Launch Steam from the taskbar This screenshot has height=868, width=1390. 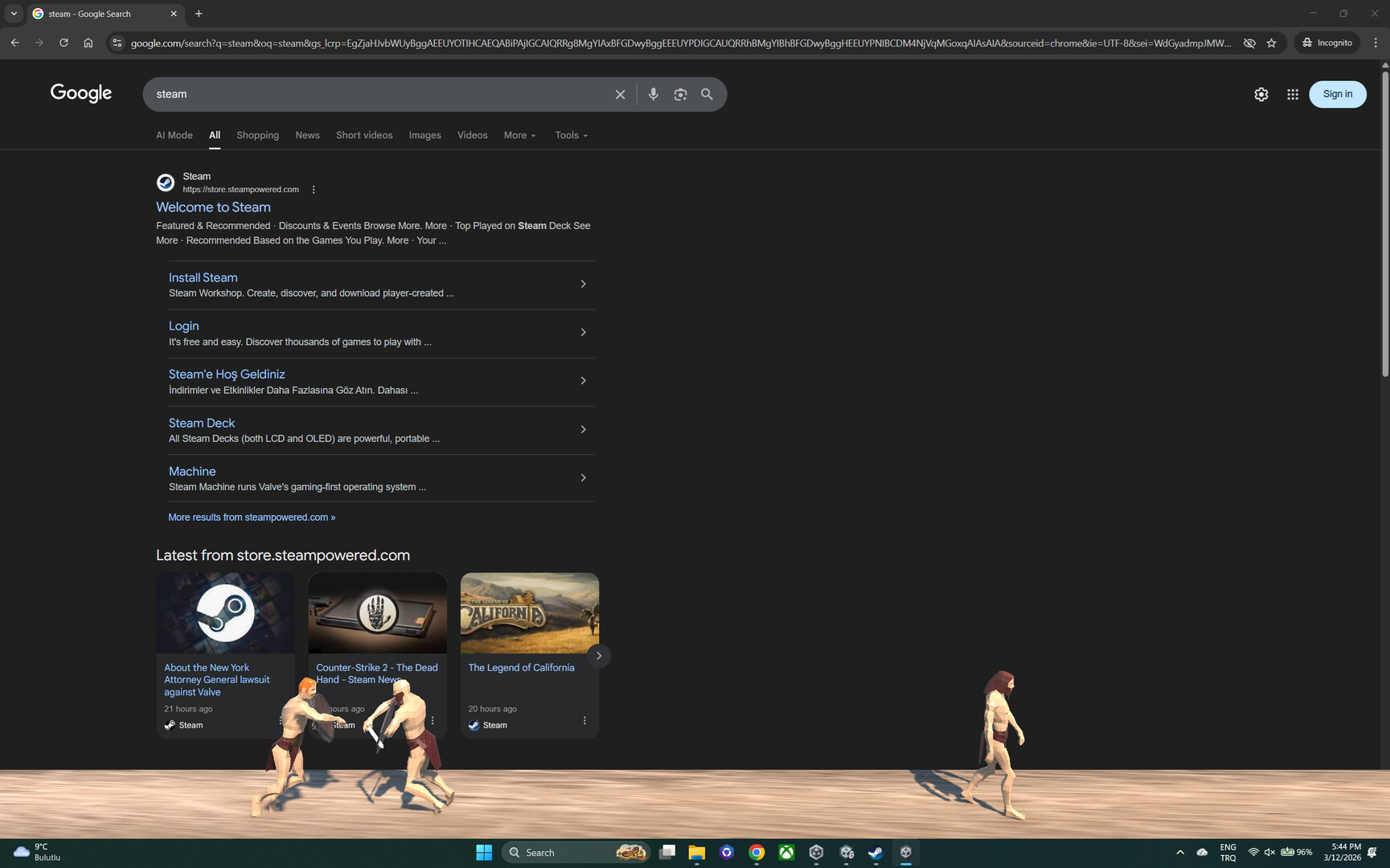[875, 852]
